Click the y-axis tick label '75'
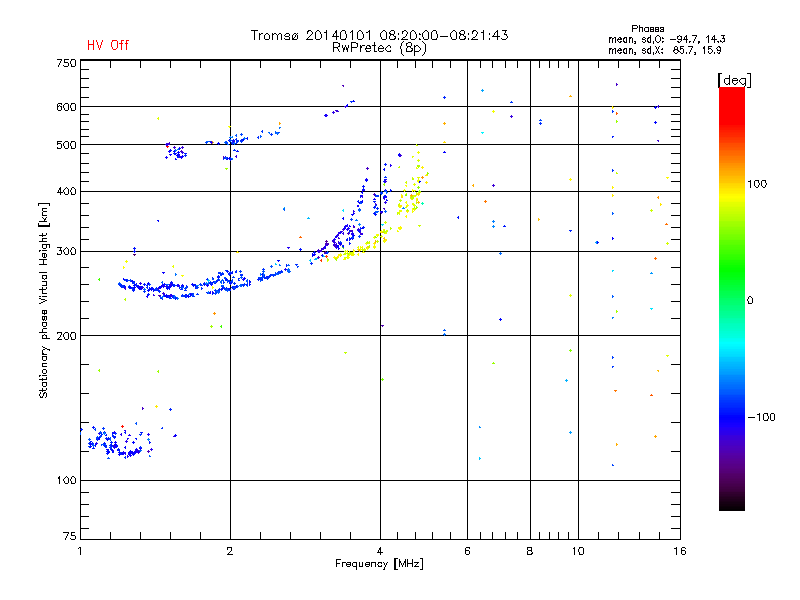The image size is (800, 600). pyautogui.click(x=70, y=536)
